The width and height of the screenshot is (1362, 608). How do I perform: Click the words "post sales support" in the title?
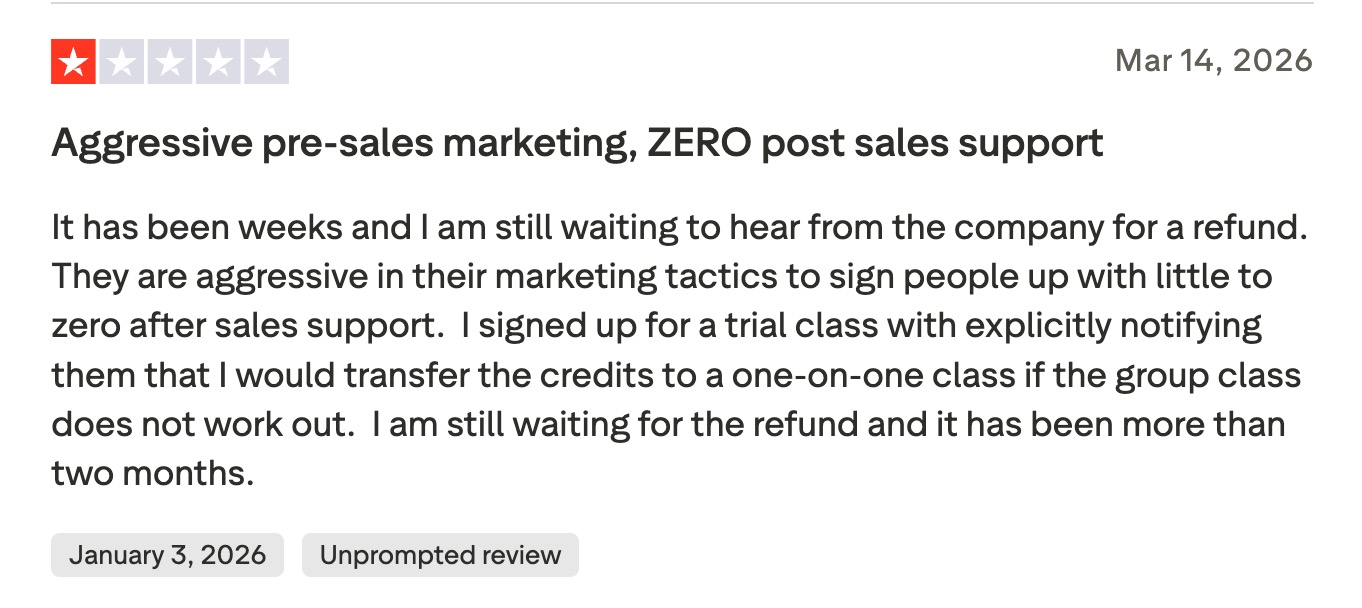click(x=932, y=144)
